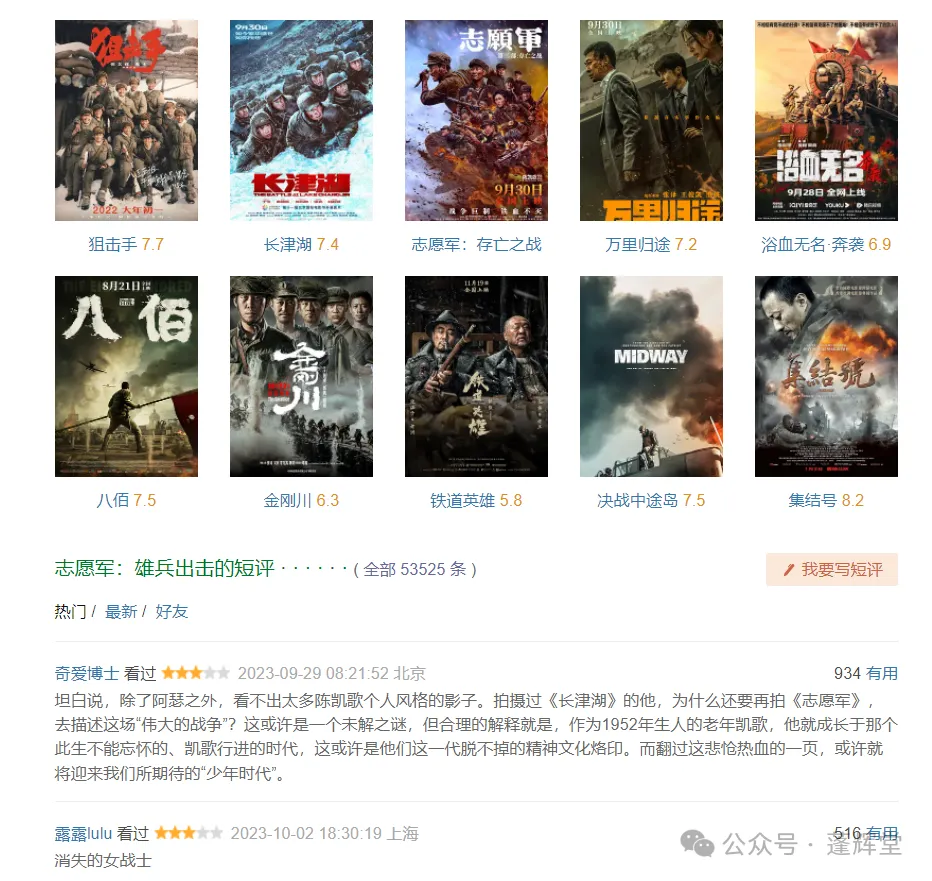Screen dimensions: 932x881
Task: Open the MIDWAY movie poster
Action: [x=651, y=376]
